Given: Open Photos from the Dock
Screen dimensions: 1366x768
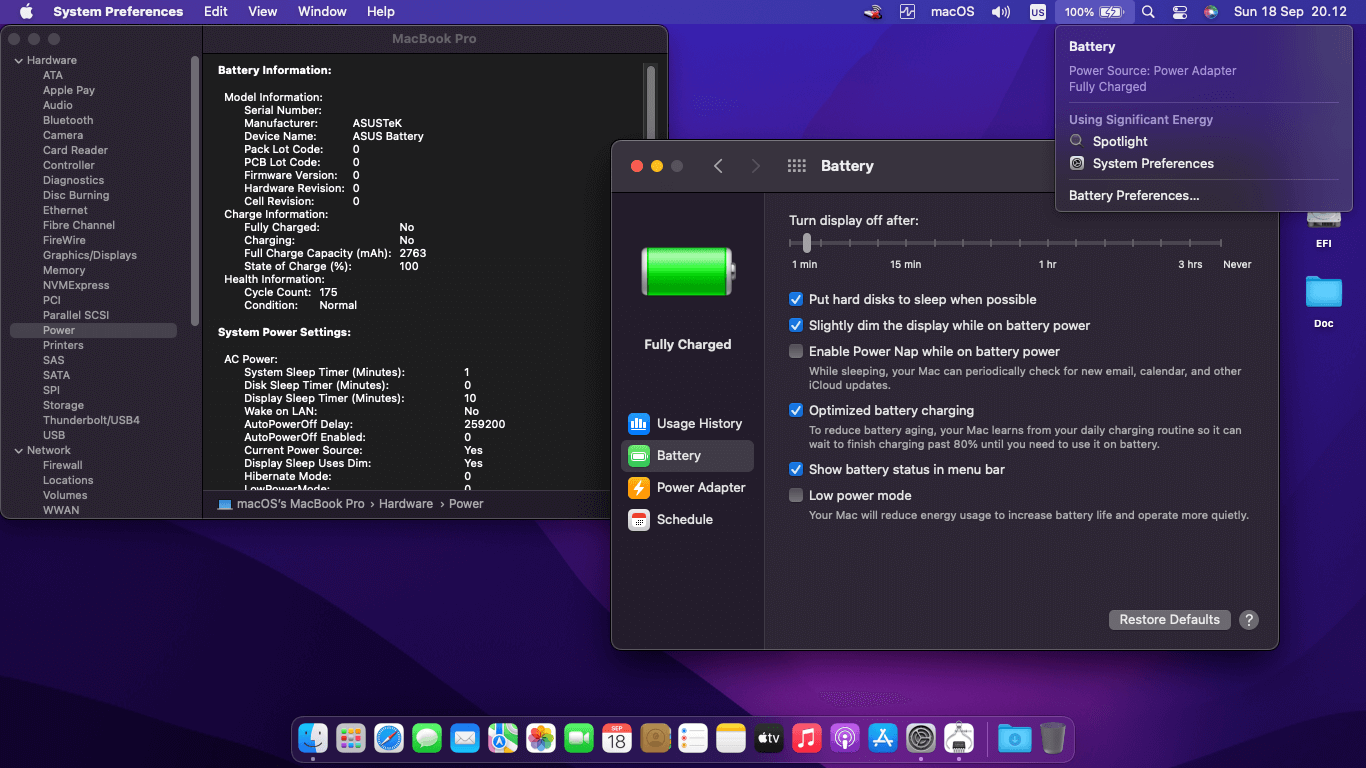Looking at the screenshot, I should coord(541,739).
